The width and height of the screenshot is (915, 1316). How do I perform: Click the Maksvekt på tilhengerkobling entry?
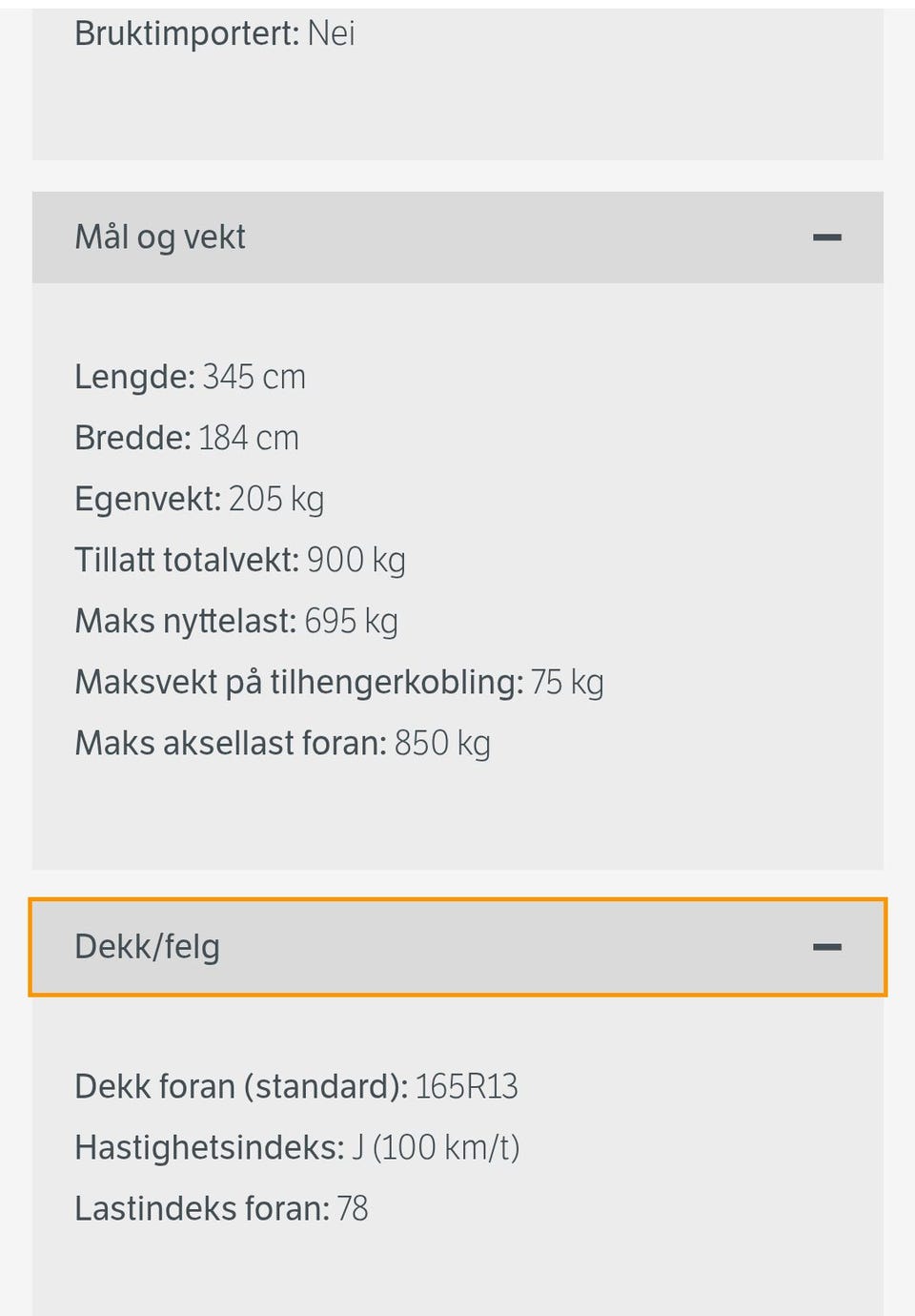(x=339, y=683)
